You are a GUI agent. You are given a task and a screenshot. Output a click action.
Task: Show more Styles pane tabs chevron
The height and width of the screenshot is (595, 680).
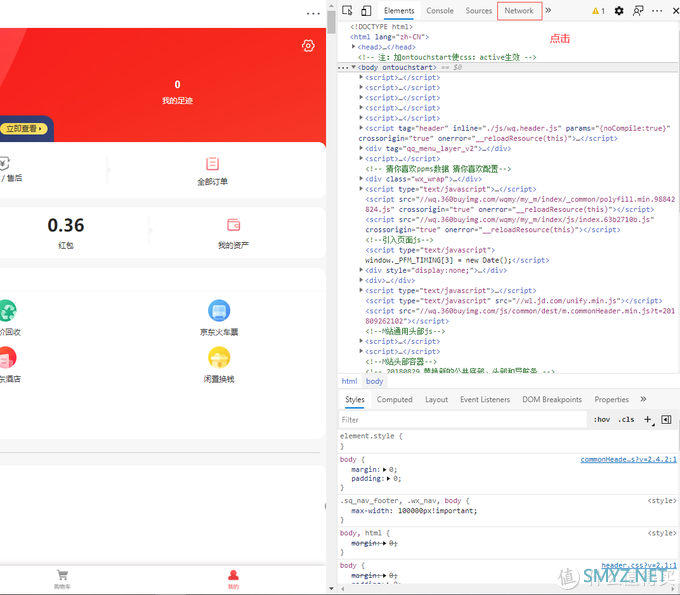643,399
